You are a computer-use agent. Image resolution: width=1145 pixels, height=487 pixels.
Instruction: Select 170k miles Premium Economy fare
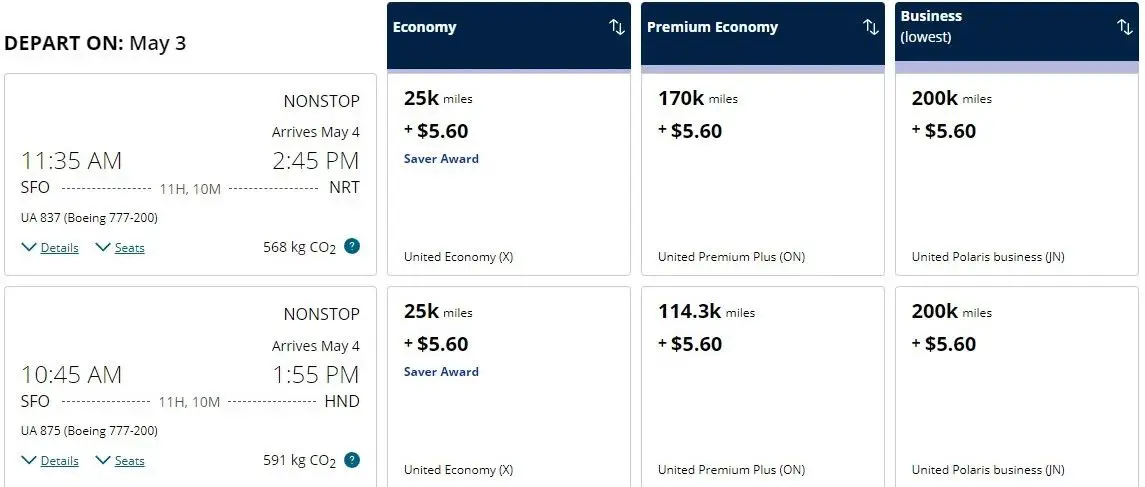tap(763, 174)
